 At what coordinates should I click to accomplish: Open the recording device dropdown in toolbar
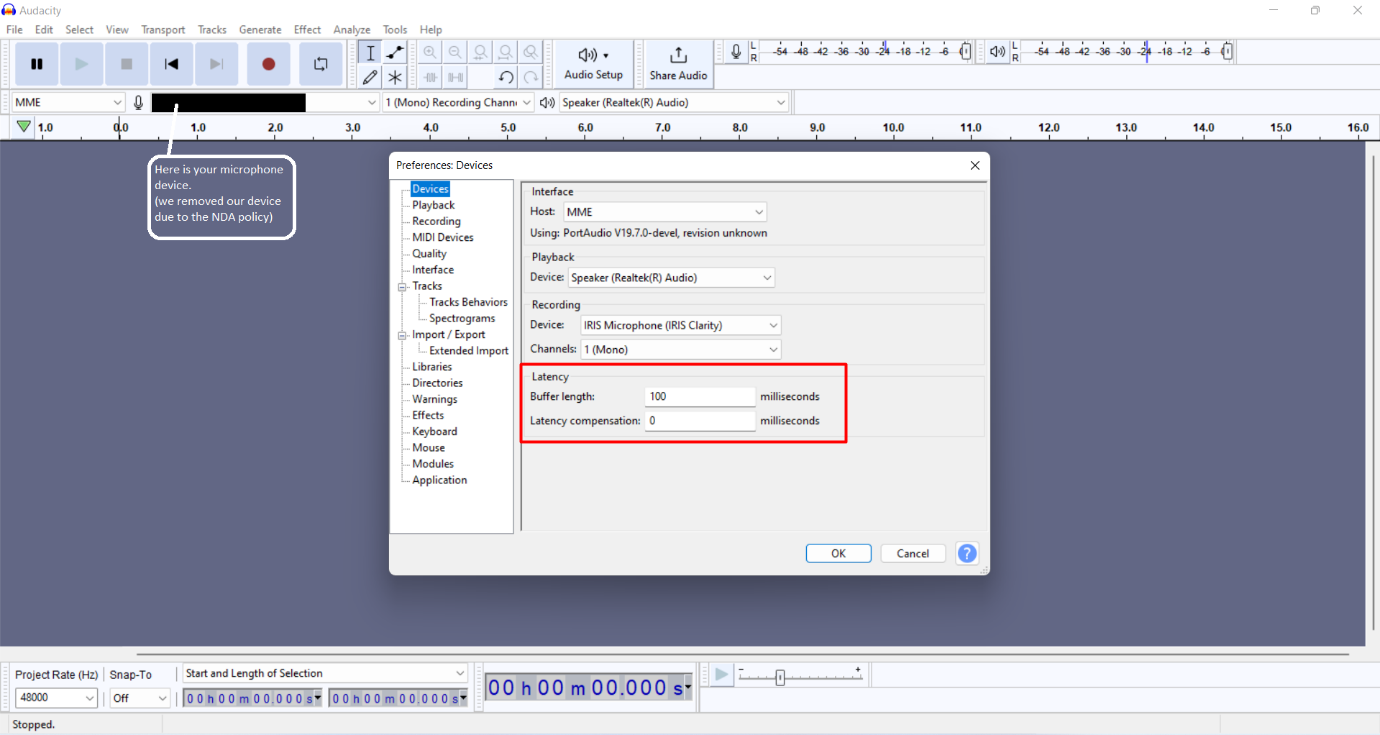pos(265,102)
